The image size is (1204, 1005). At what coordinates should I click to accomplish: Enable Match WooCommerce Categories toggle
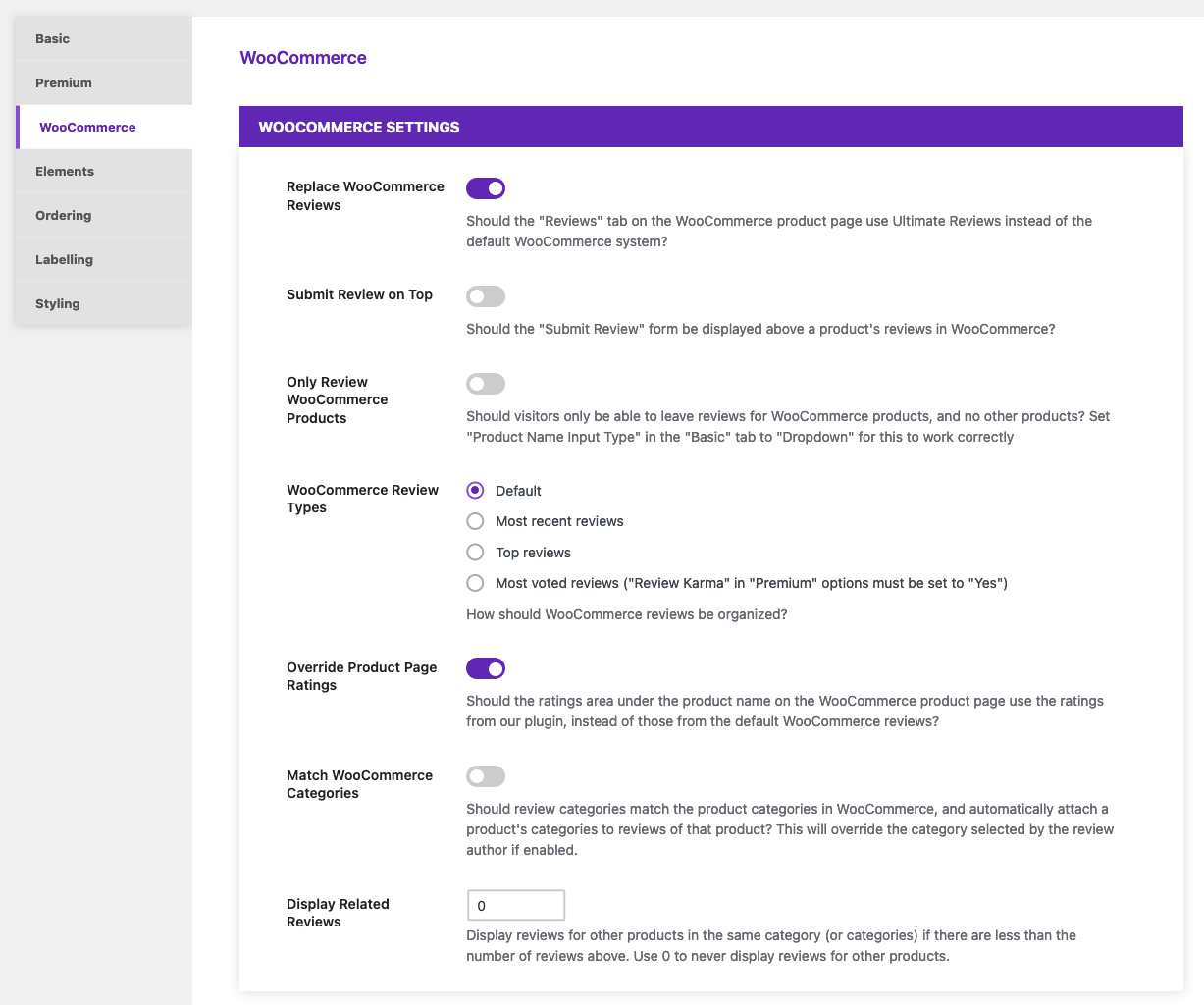pos(486,776)
